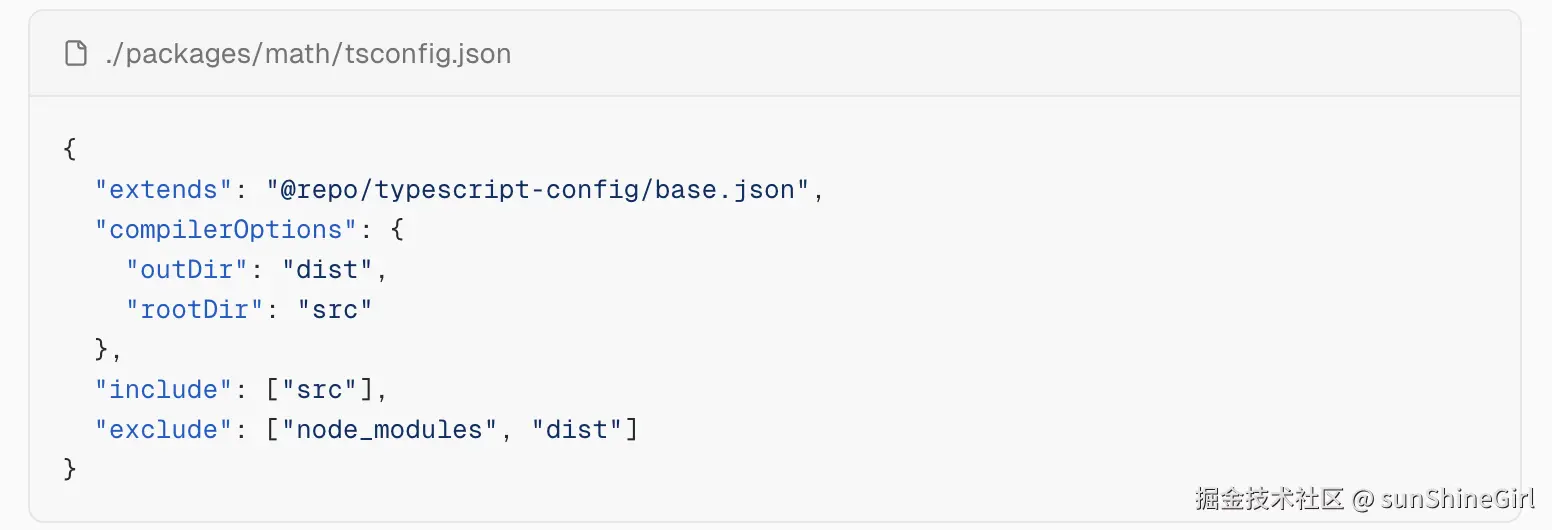Click the "node_modules" string in exclude array
1552x530 pixels.
(389, 430)
